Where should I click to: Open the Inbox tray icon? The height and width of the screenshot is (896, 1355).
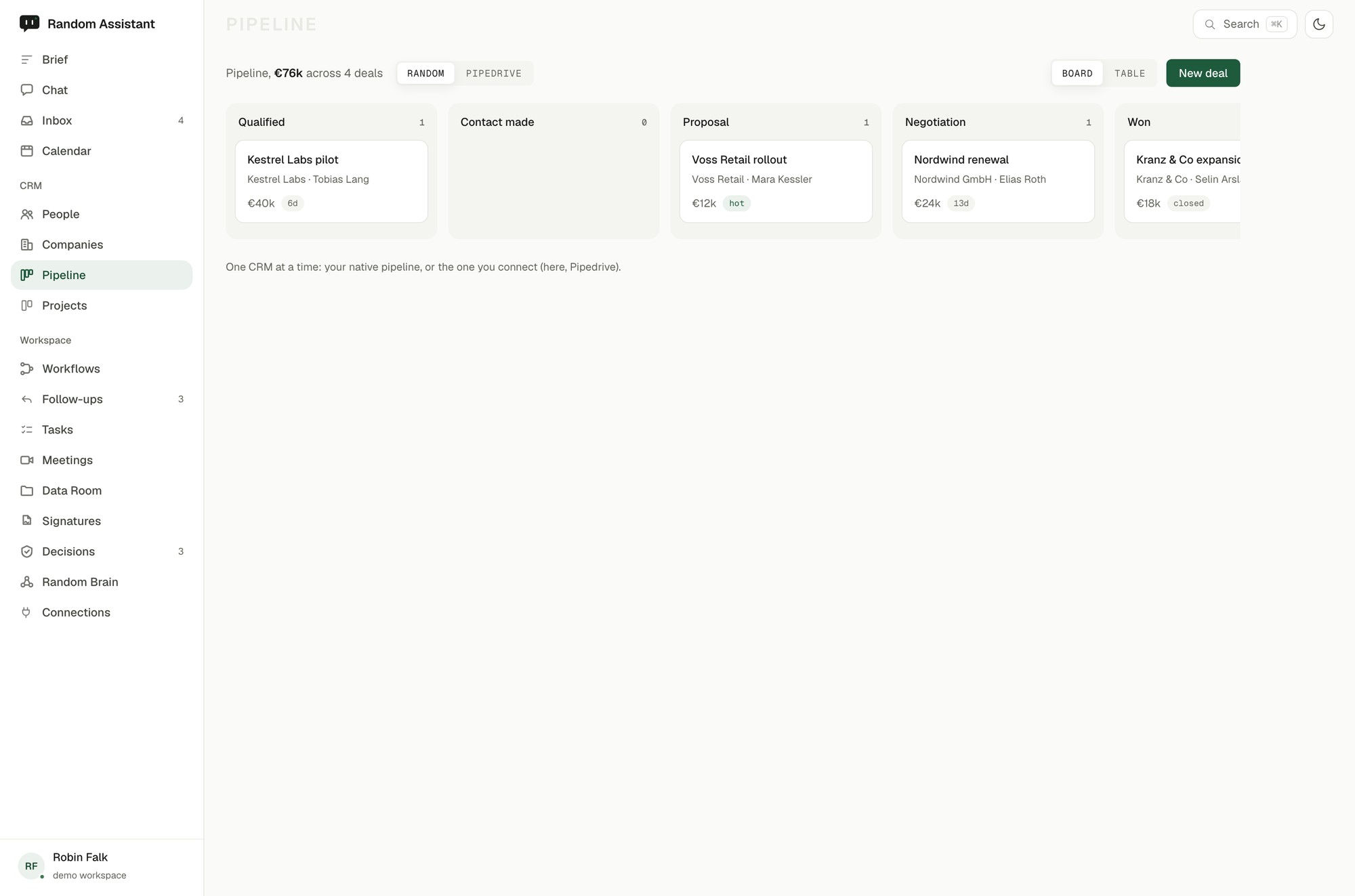pyautogui.click(x=26, y=121)
